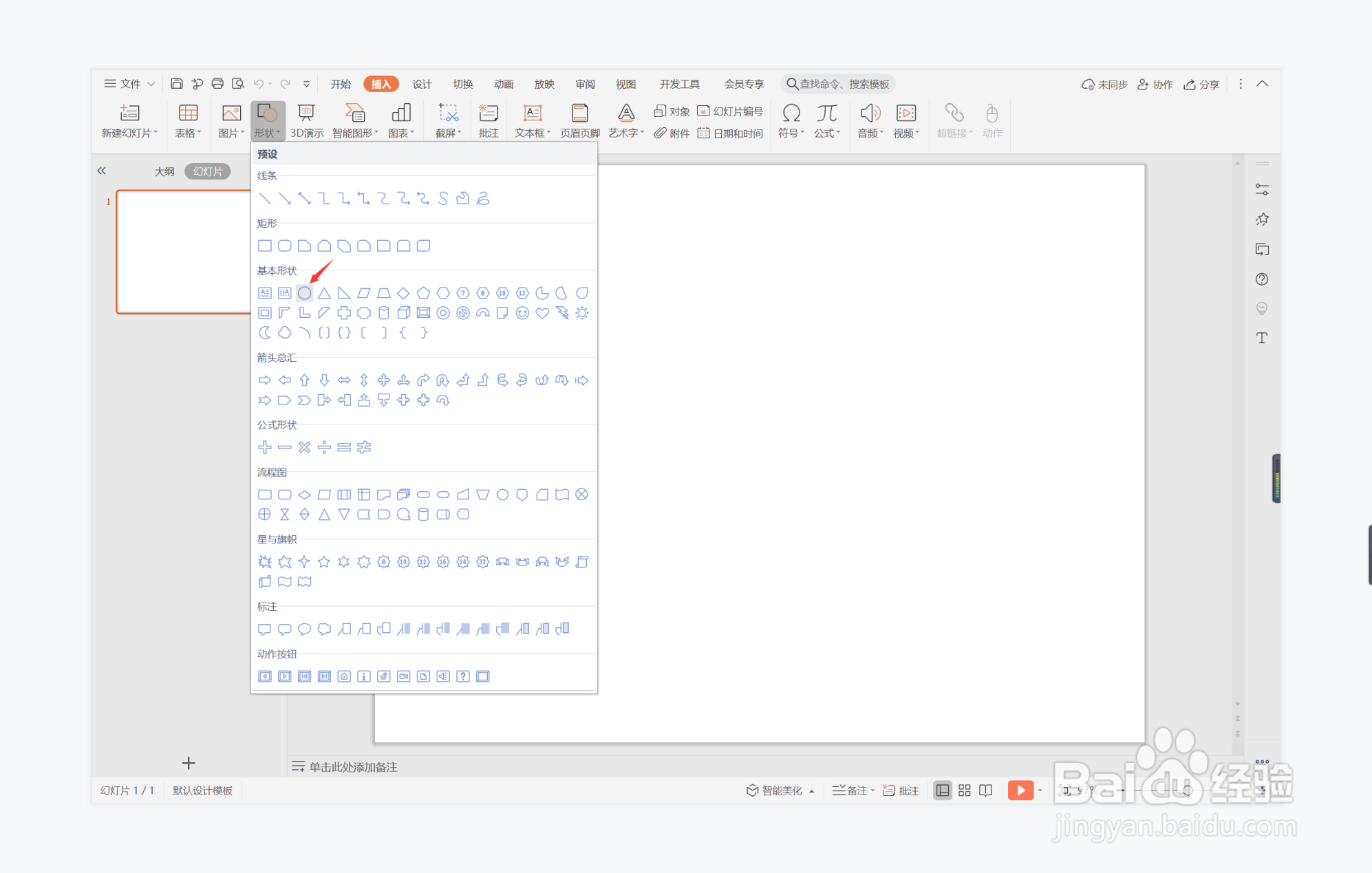The height and width of the screenshot is (873, 1372).
Task: Open the Design ribbon tab
Action: click(x=422, y=84)
